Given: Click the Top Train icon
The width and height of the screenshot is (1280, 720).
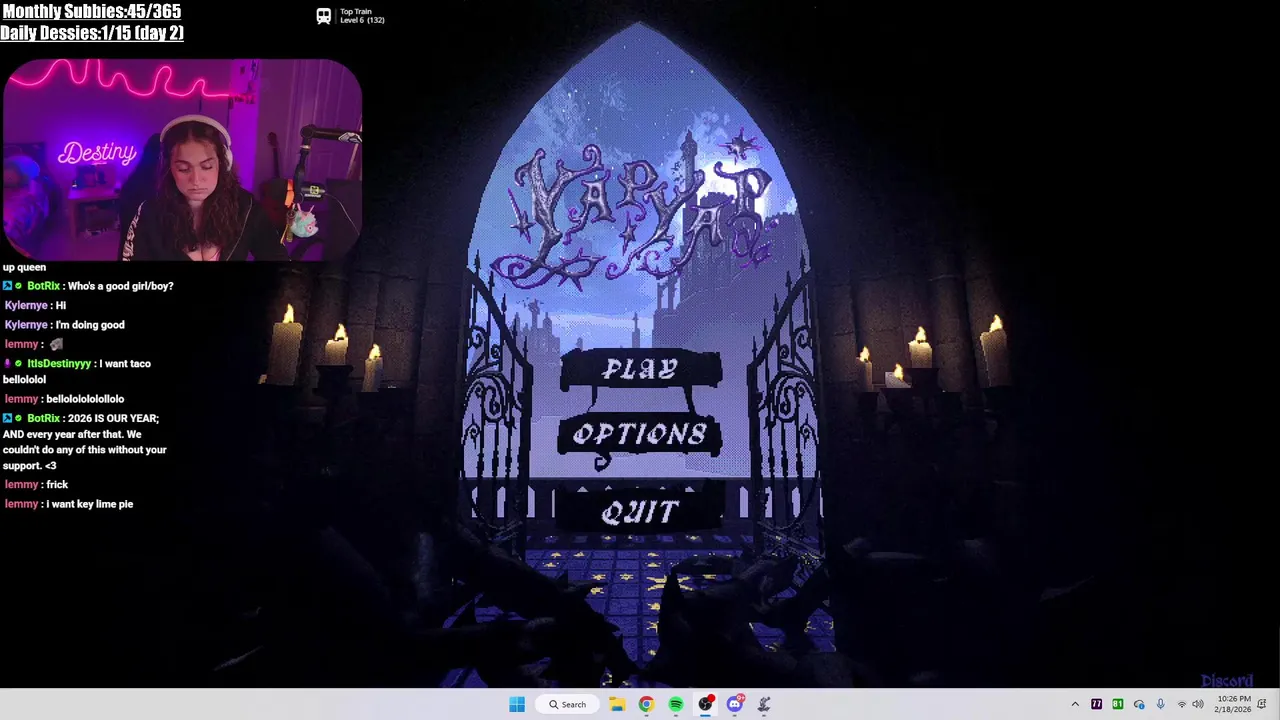Looking at the screenshot, I should pyautogui.click(x=324, y=16).
